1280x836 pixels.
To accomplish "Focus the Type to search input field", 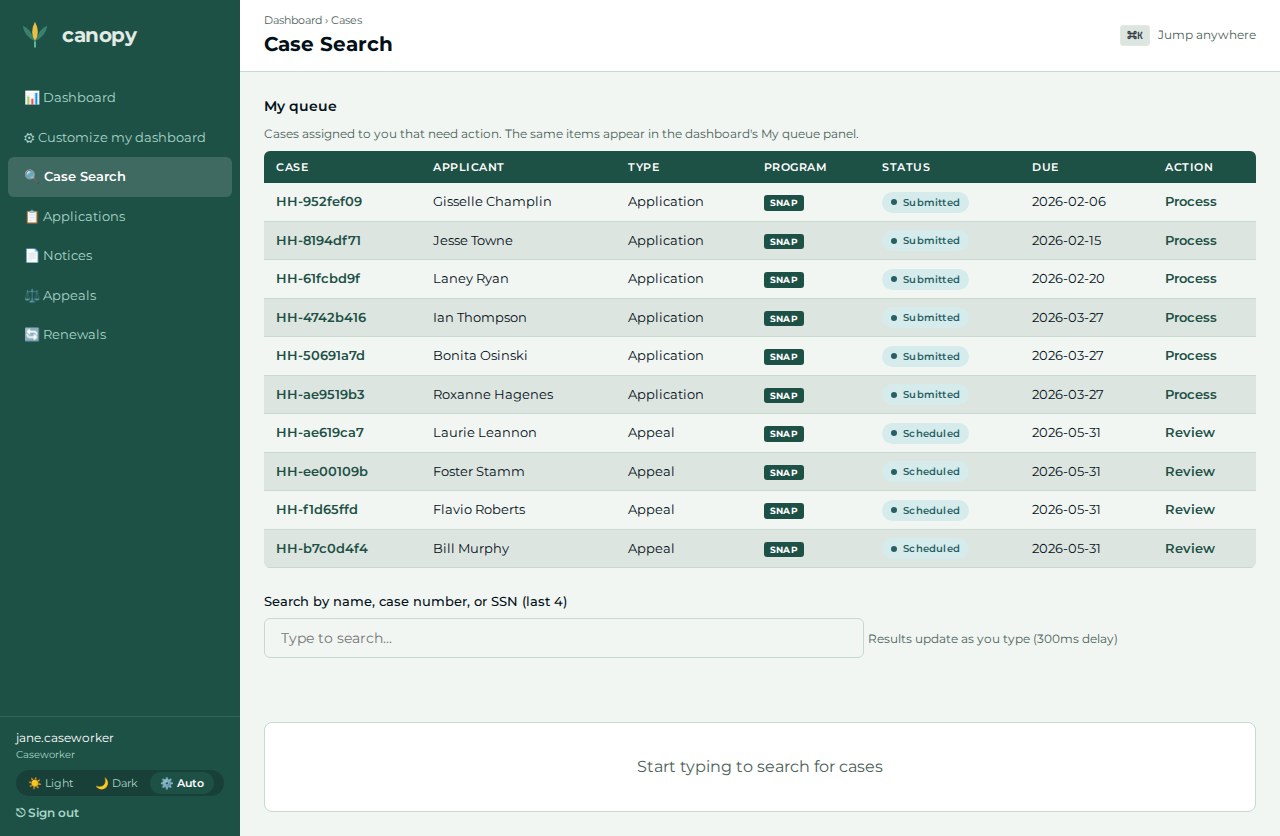I will pos(564,638).
